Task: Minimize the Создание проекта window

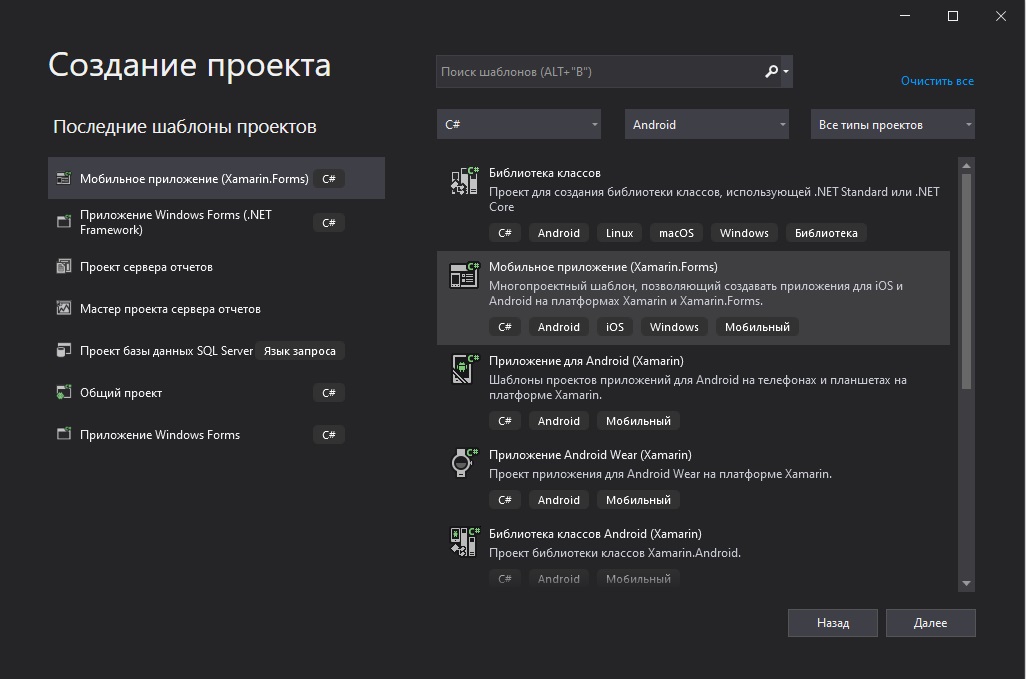Action: [905, 16]
